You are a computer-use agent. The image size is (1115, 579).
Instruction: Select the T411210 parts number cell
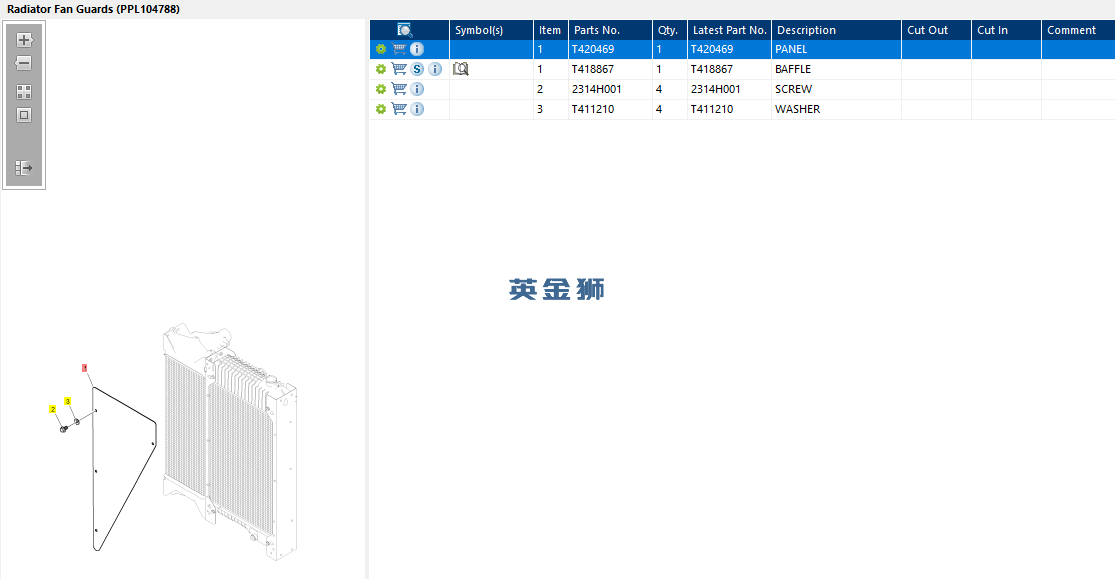tap(610, 109)
